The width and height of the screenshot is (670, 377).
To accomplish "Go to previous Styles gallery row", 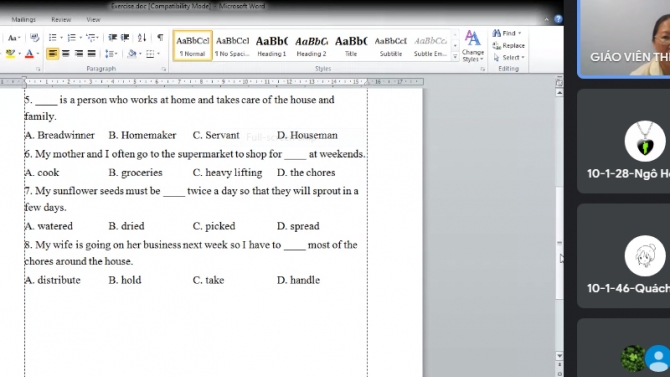I will tap(455, 34).
